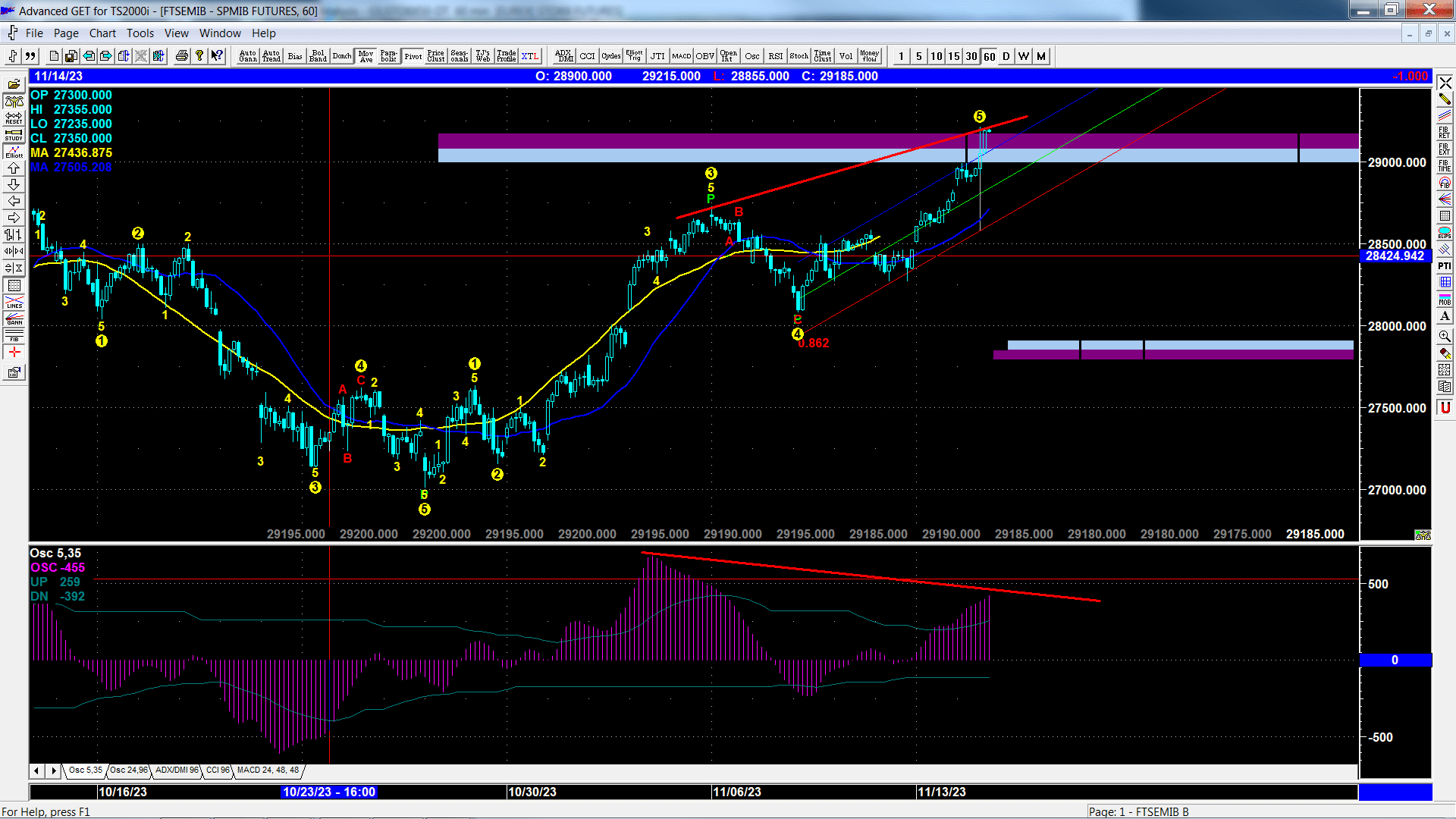
Task: Open chart properties icon in left toolbar
Action: point(14,372)
